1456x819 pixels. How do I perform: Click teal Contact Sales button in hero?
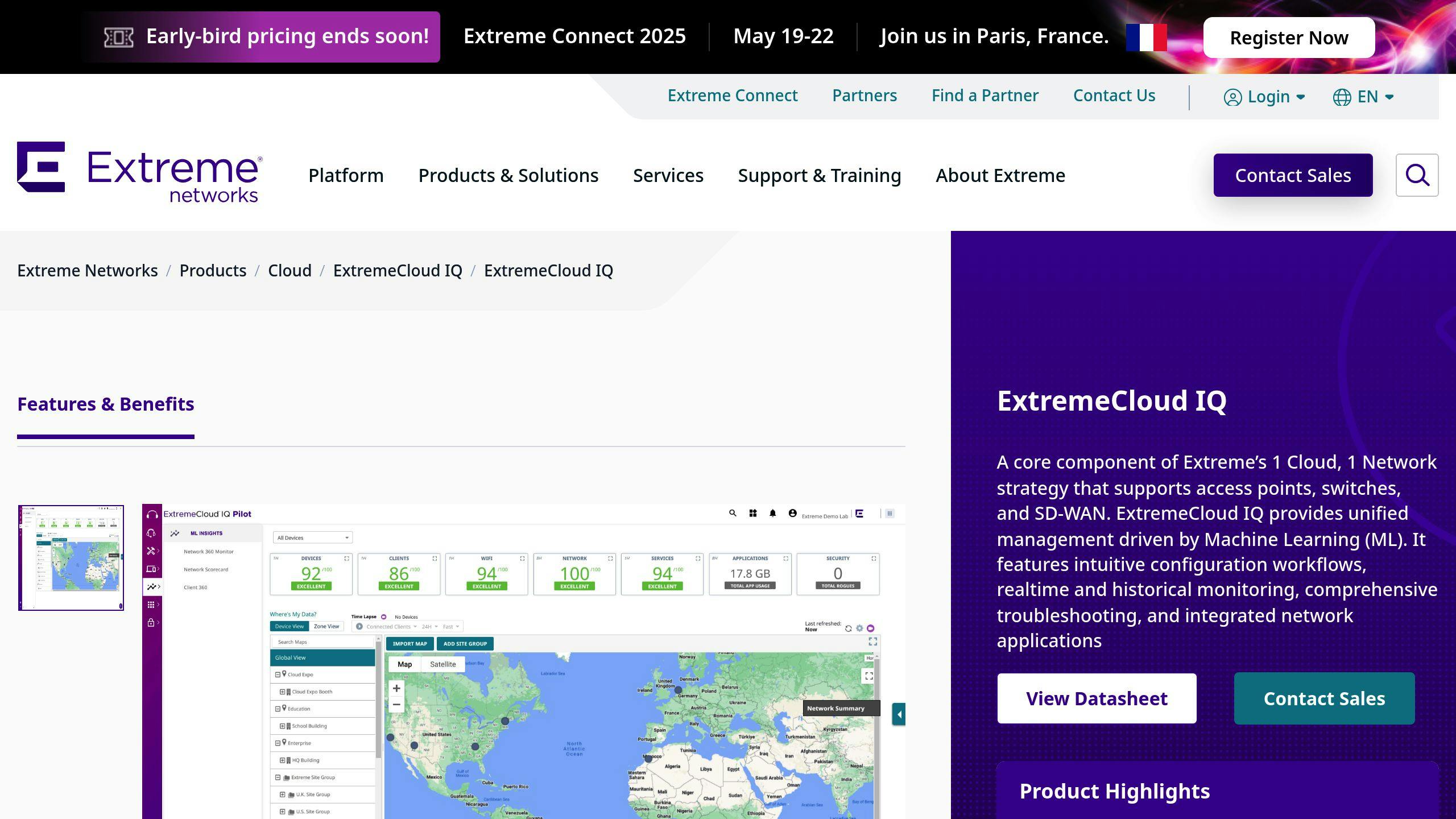click(1324, 698)
